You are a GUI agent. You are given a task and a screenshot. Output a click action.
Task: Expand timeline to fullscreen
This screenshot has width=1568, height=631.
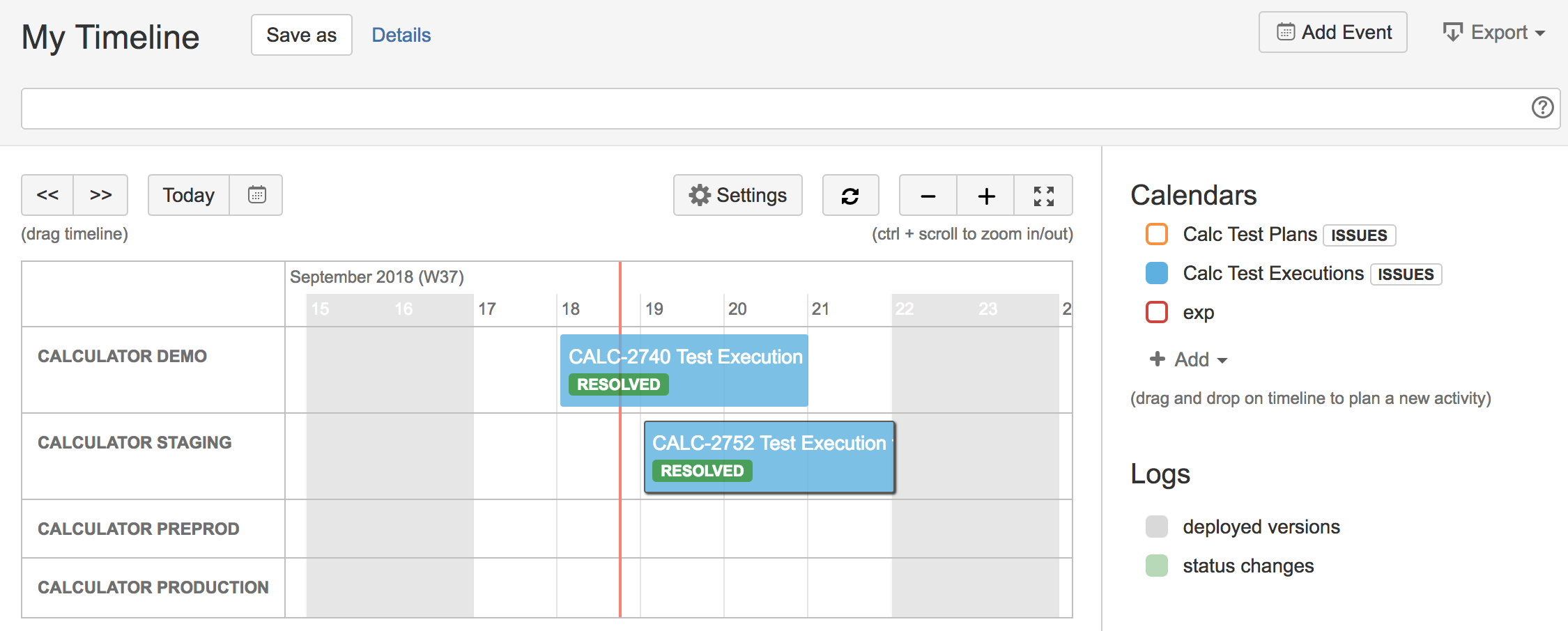tap(1043, 196)
